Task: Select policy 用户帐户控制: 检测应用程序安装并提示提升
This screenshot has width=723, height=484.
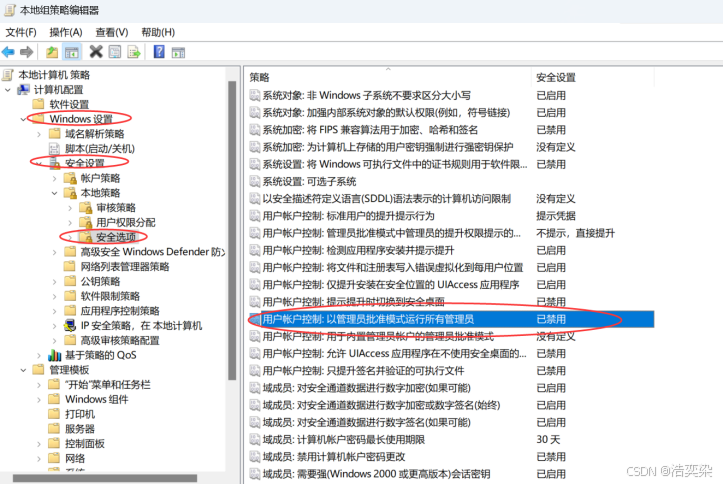Action: (358, 250)
